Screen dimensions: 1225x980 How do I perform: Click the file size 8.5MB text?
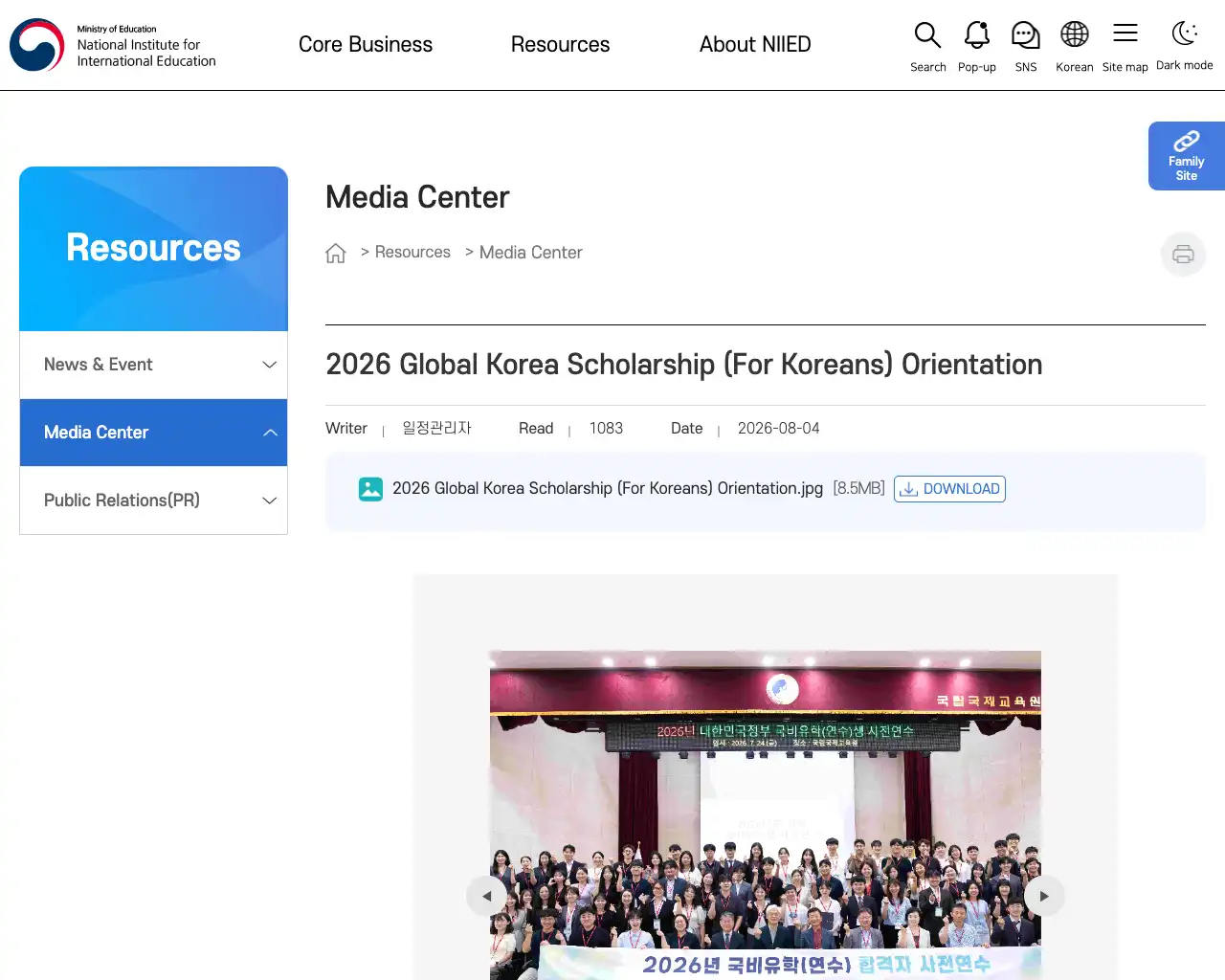(x=858, y=488)
